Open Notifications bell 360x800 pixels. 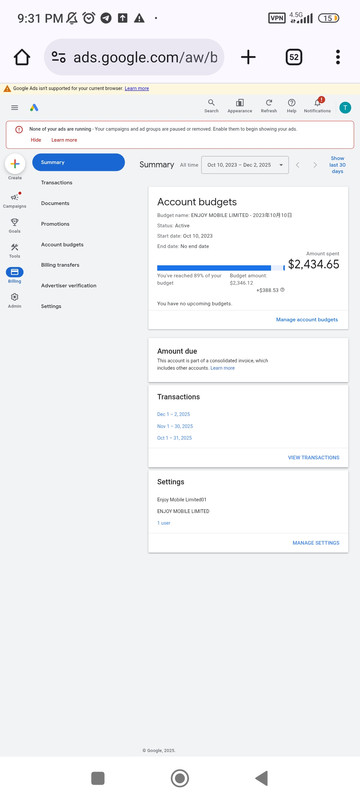[x=317, y=106]
